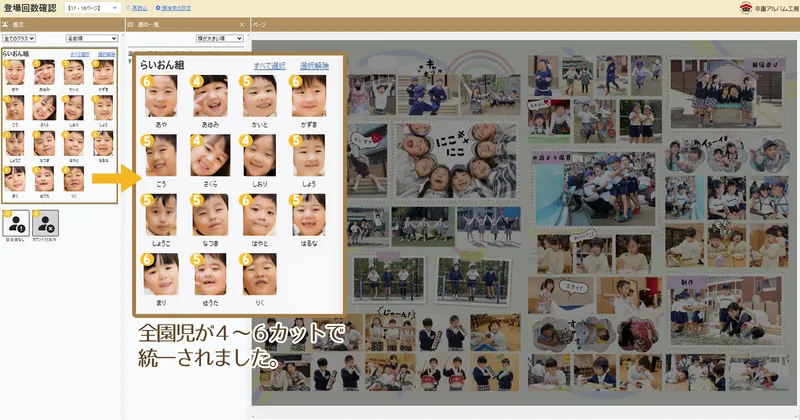The height and width of the screenshot is (420, 800).
Task: Click the 園児 panel header icon
Action: 6,24
